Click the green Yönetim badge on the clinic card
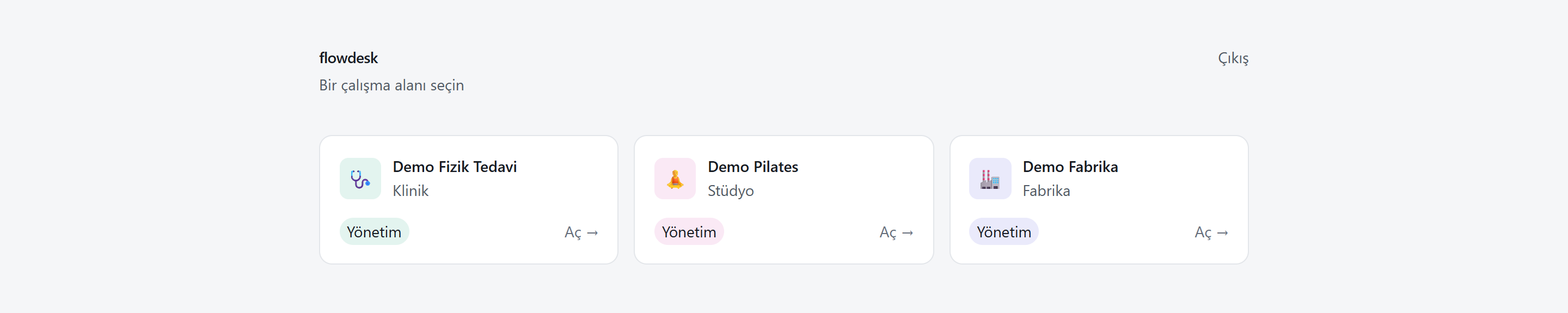 pos(375,231)
